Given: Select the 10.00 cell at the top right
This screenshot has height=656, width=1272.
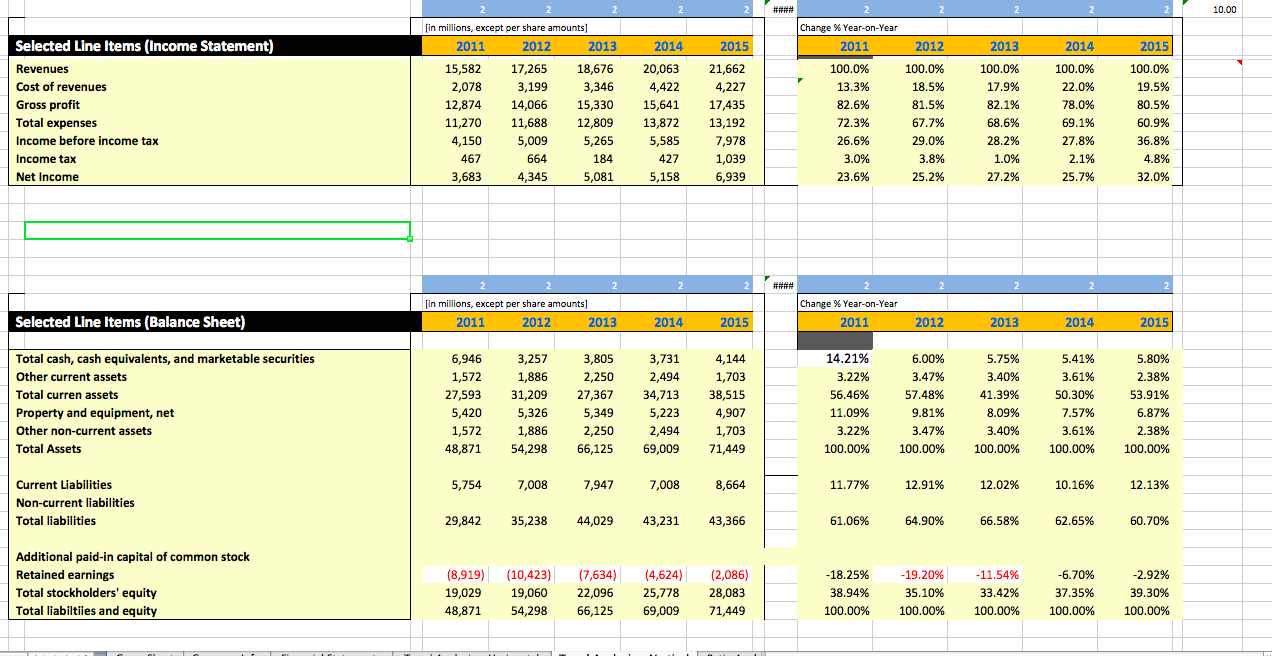Looking at the screenshot, I should coord(1223,9).
